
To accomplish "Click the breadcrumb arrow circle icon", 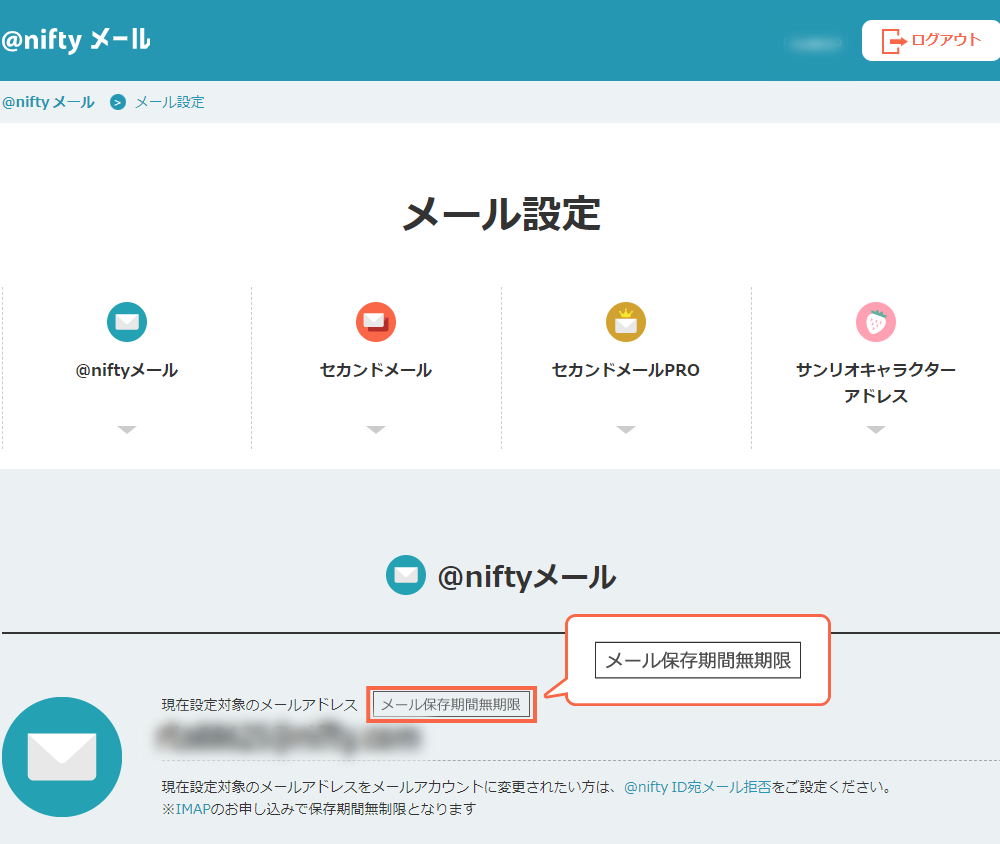I will (117, 102).
